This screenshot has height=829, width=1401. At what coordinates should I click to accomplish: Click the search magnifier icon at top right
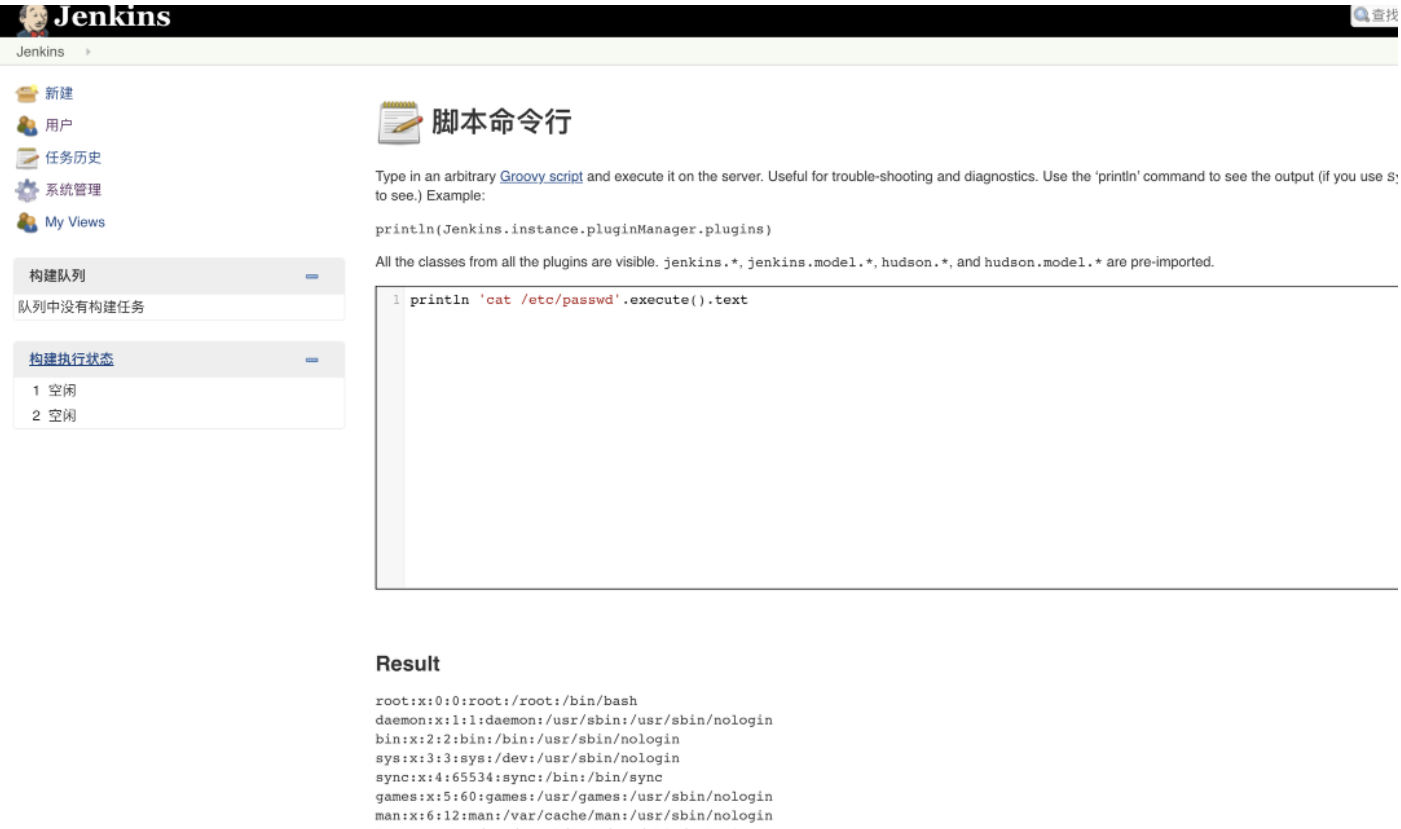pyautogui.click(x=1360, y=17)
